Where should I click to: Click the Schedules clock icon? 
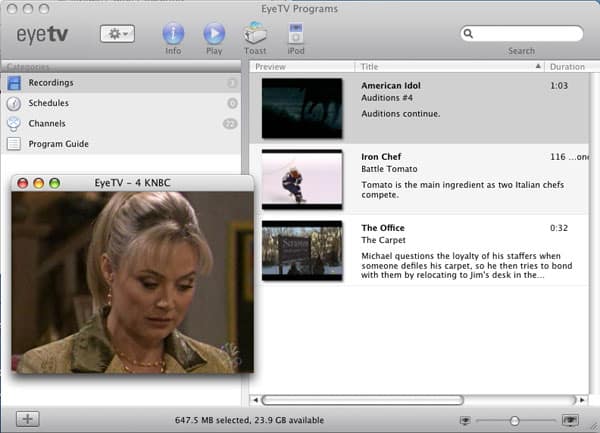pyautogui.click(x=14, y=103)
